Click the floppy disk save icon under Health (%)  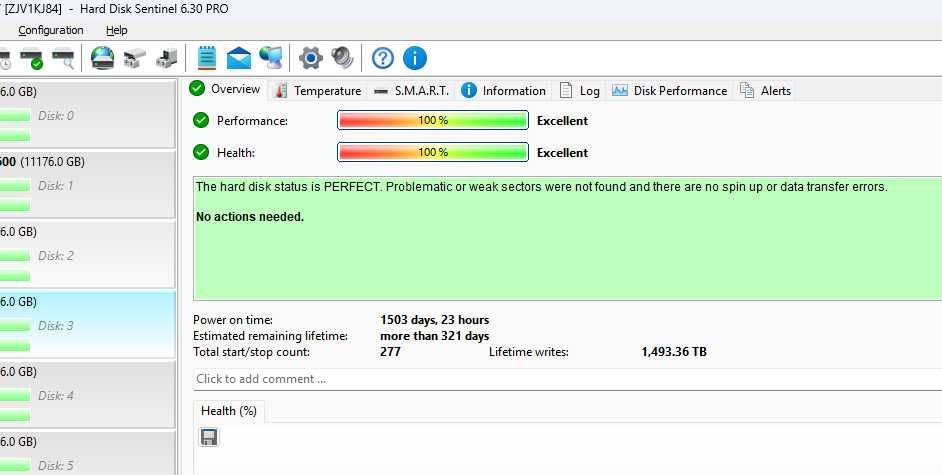point(209,437)
